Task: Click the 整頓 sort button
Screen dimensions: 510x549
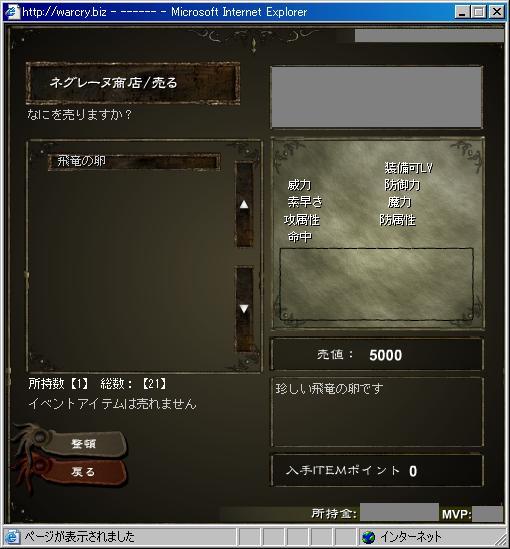Action: [83, 444]
